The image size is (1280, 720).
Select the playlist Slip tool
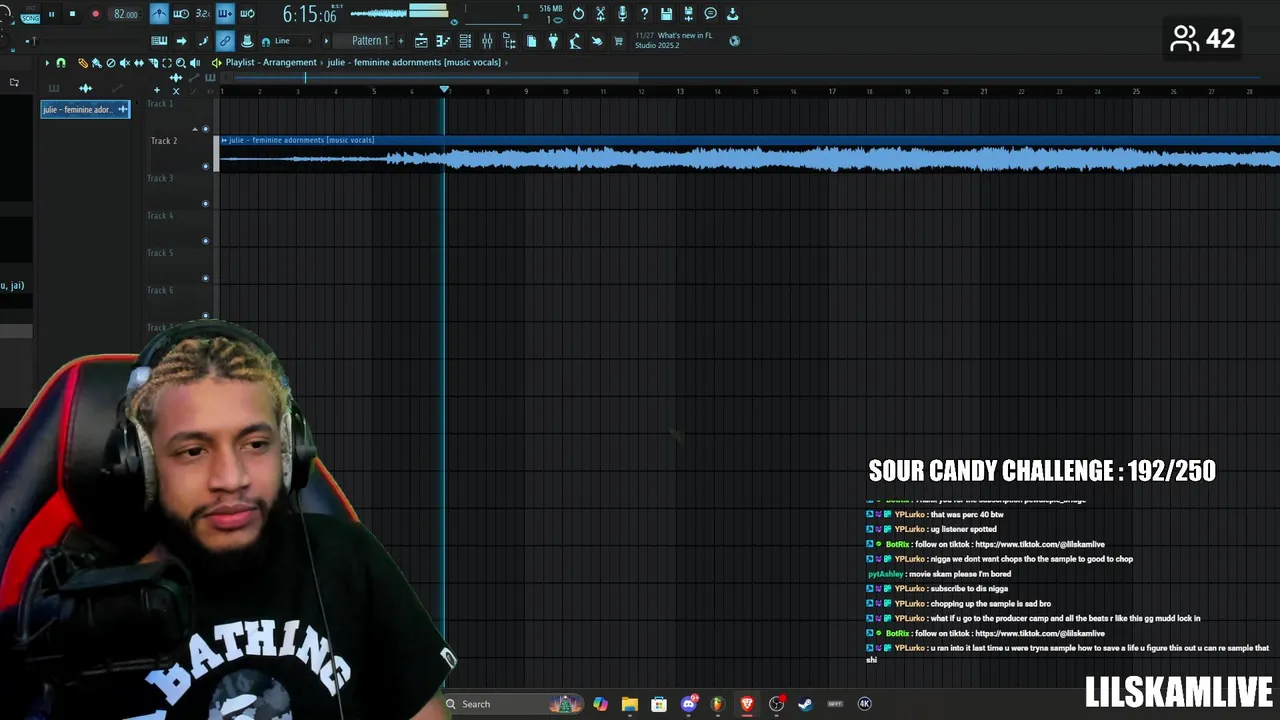coord(139,63)
